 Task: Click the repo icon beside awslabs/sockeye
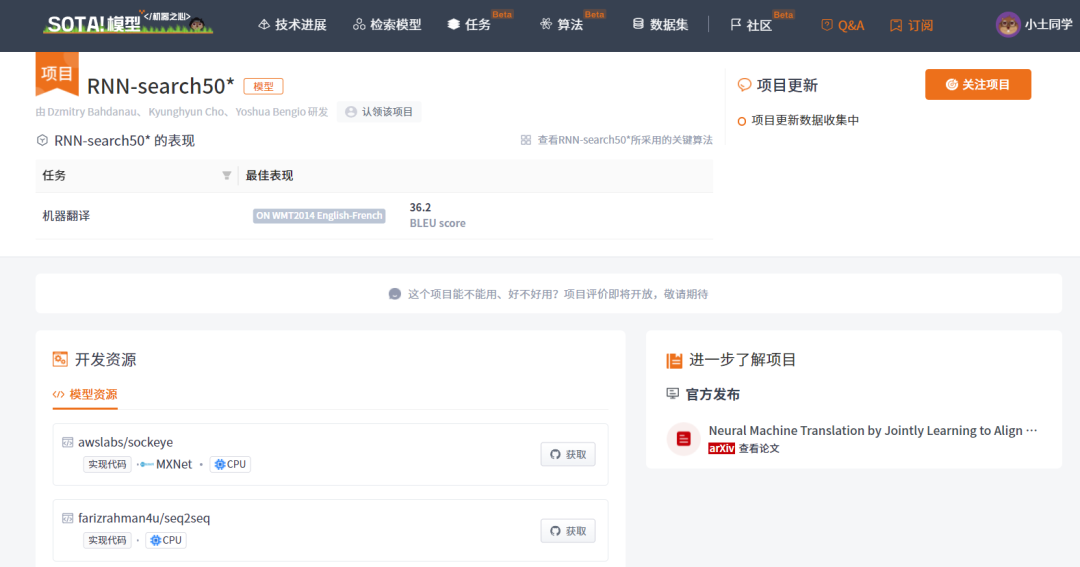coord(68,442)
